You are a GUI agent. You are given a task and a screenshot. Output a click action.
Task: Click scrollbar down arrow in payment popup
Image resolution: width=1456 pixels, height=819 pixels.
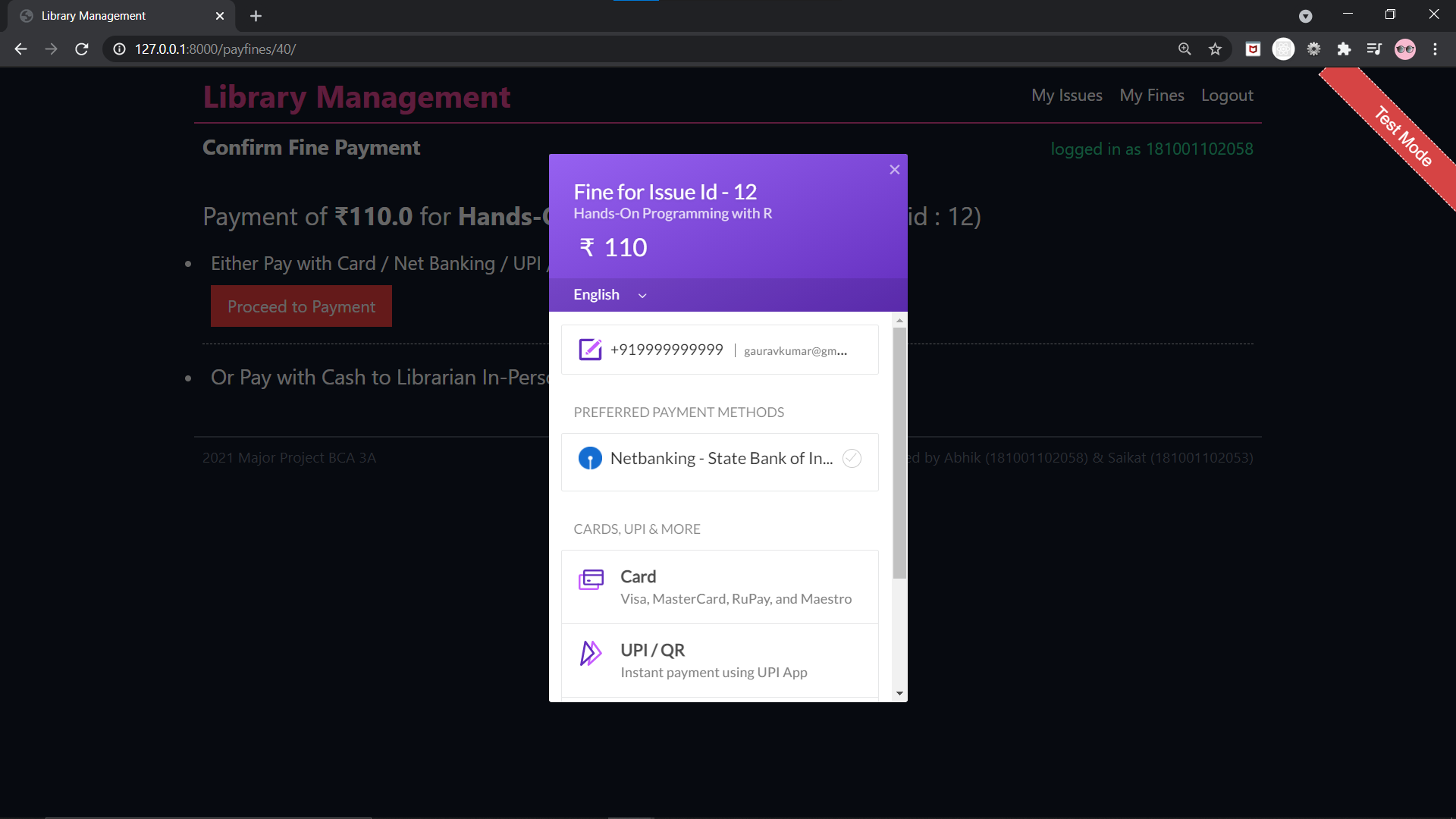point(899,693)
